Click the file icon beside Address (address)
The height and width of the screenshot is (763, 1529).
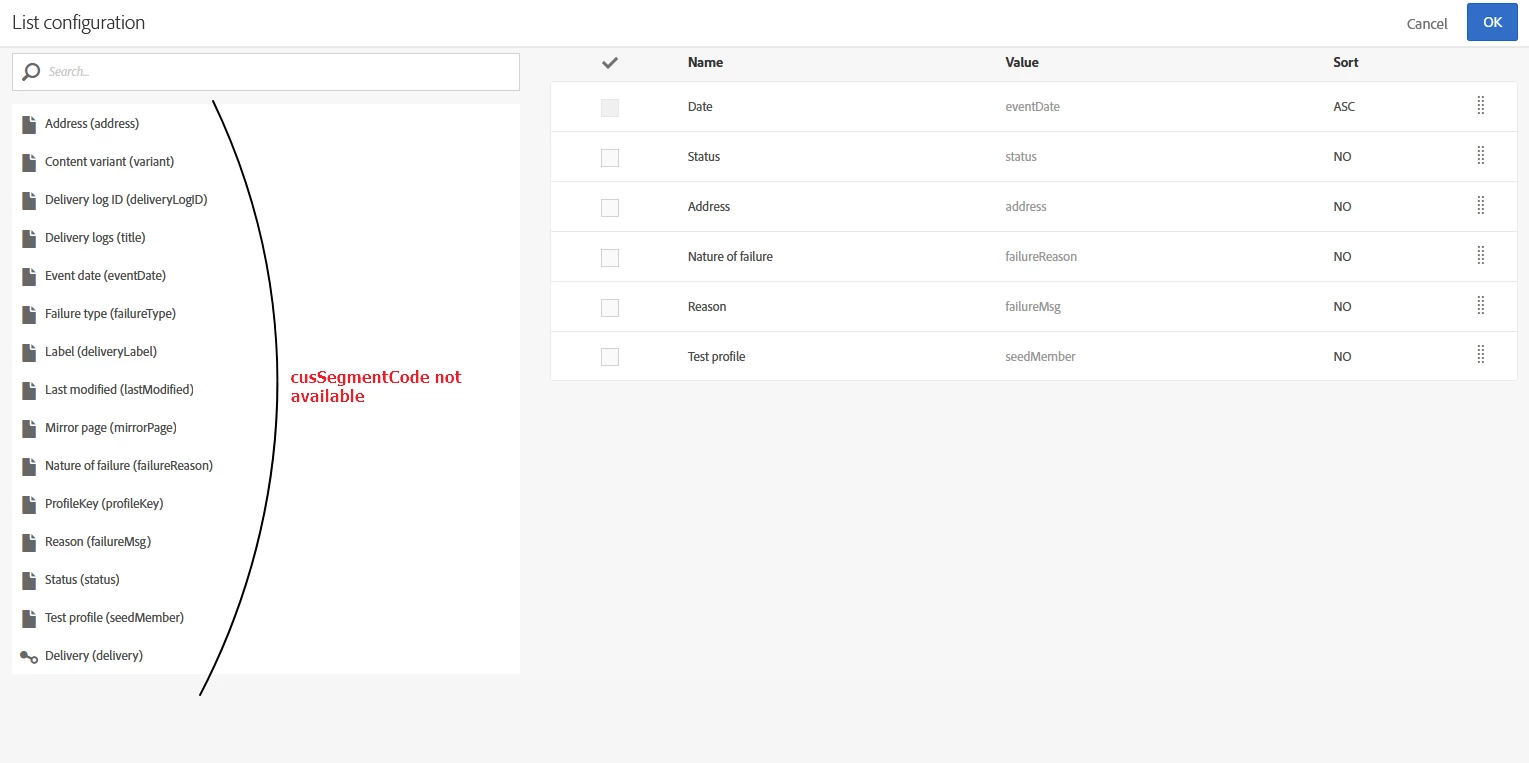point(29,124)
